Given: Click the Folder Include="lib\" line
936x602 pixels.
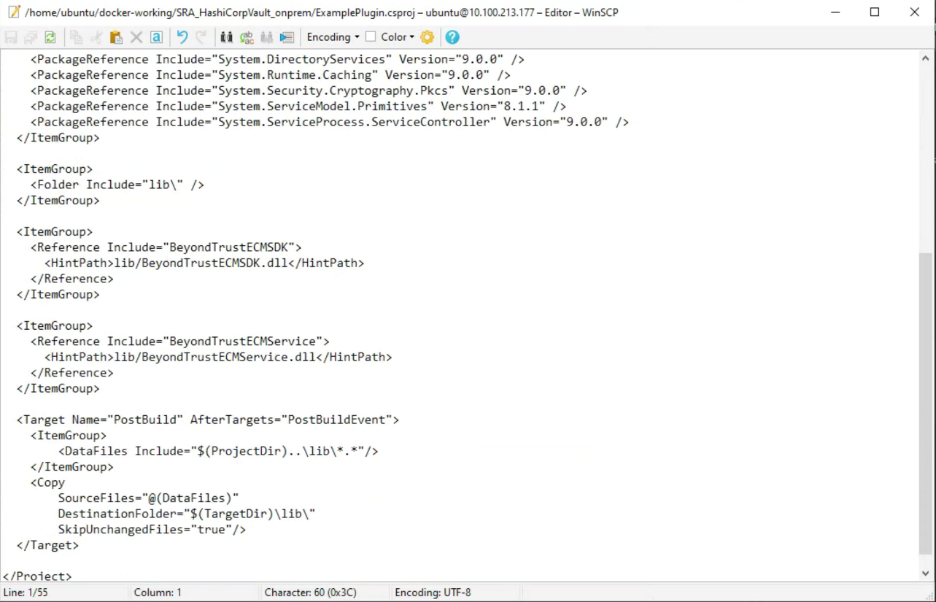Looking at the screenshot, I should [118, 185].
